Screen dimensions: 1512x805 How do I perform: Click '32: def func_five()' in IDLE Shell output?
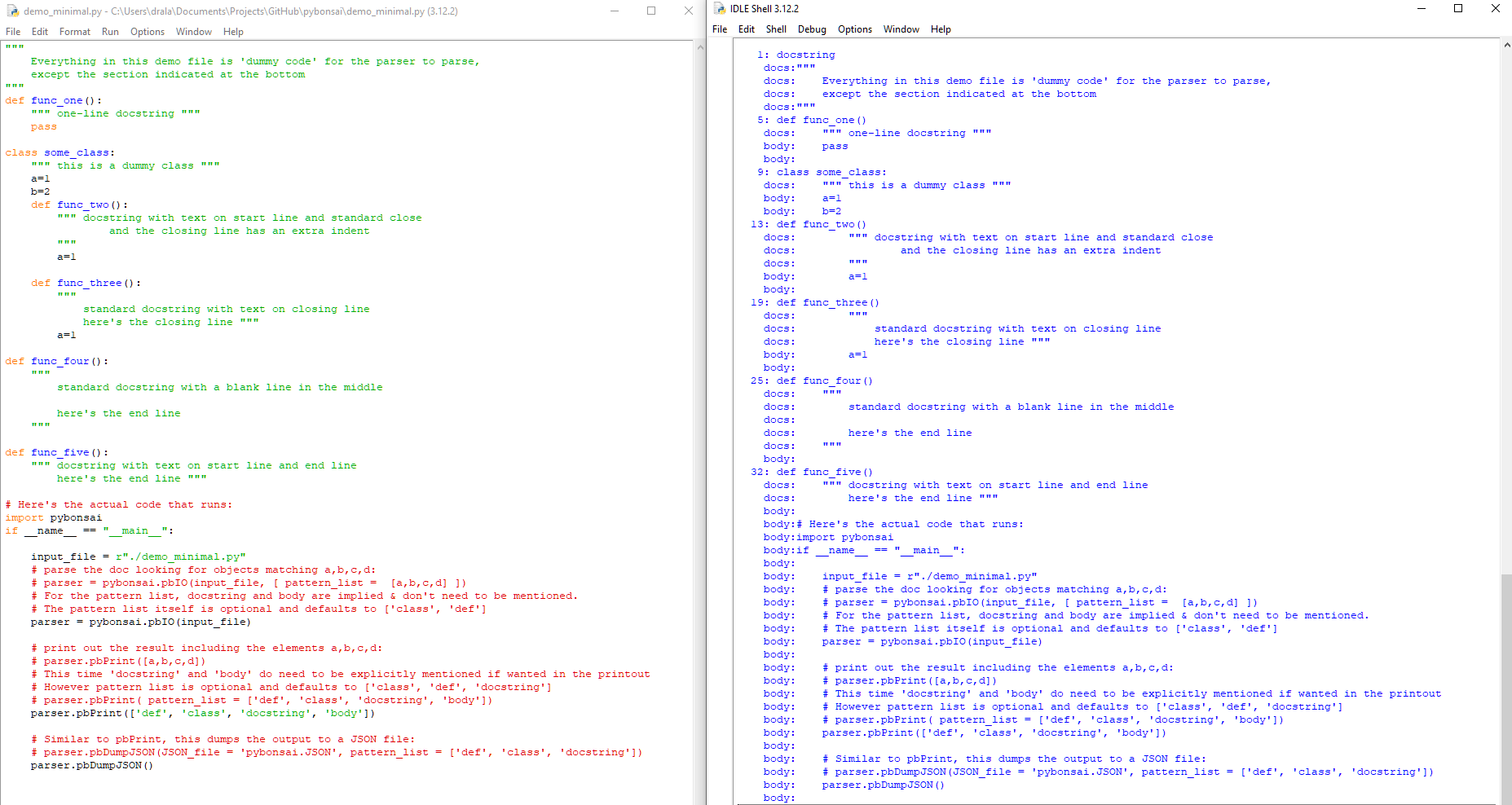[812, 473]
